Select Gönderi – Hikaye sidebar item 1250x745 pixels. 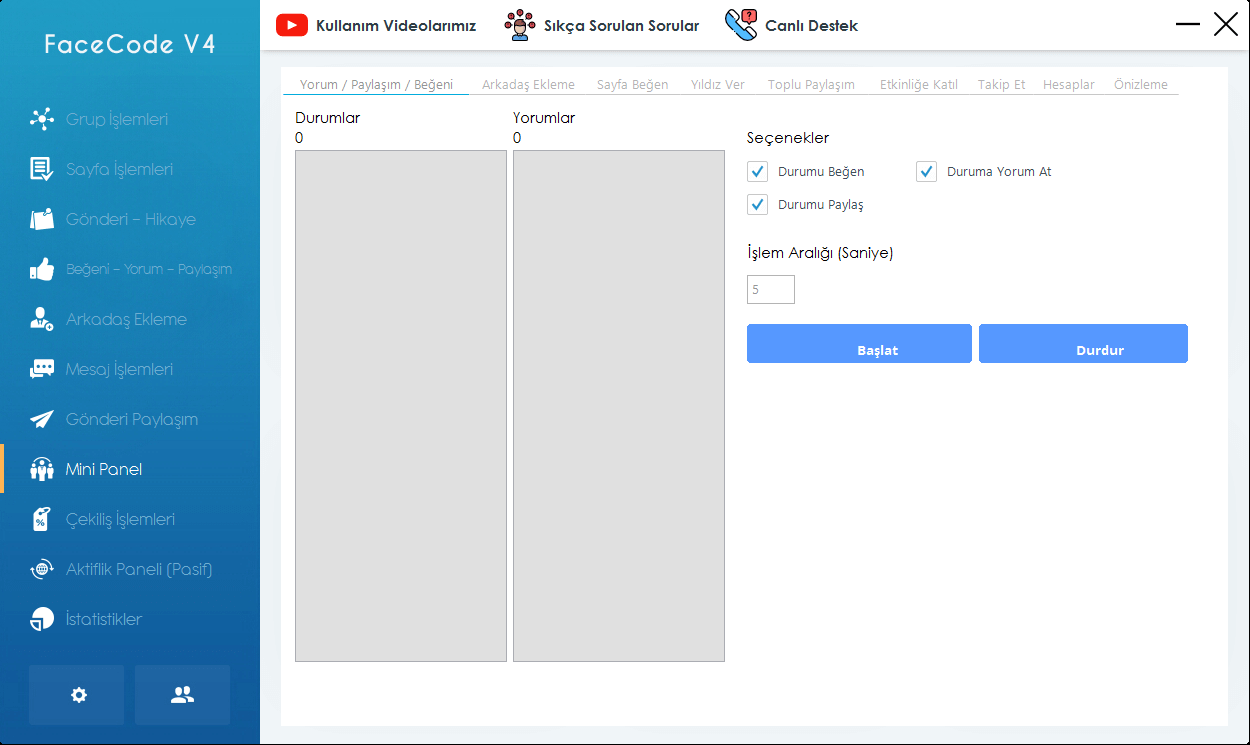click(x=131, y=219)
